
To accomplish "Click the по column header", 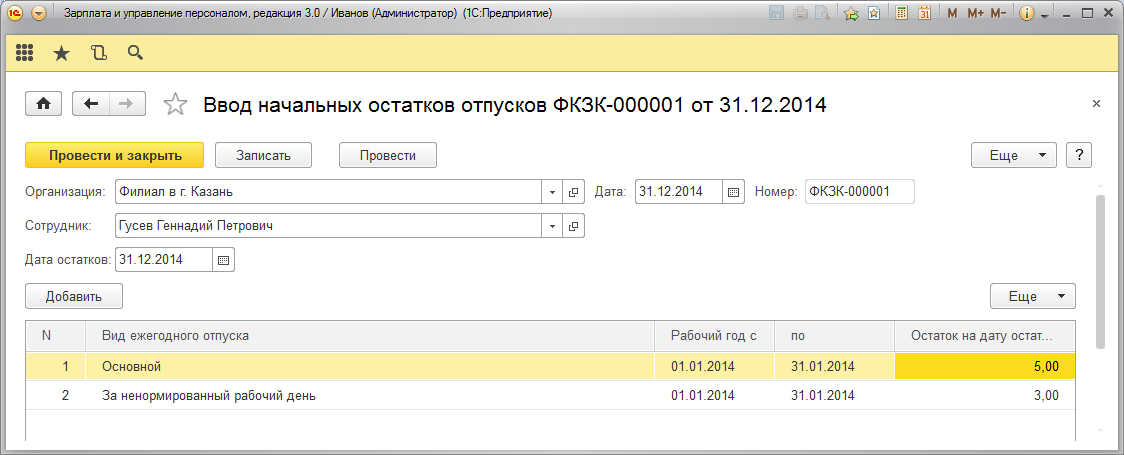I will (834, 336).
